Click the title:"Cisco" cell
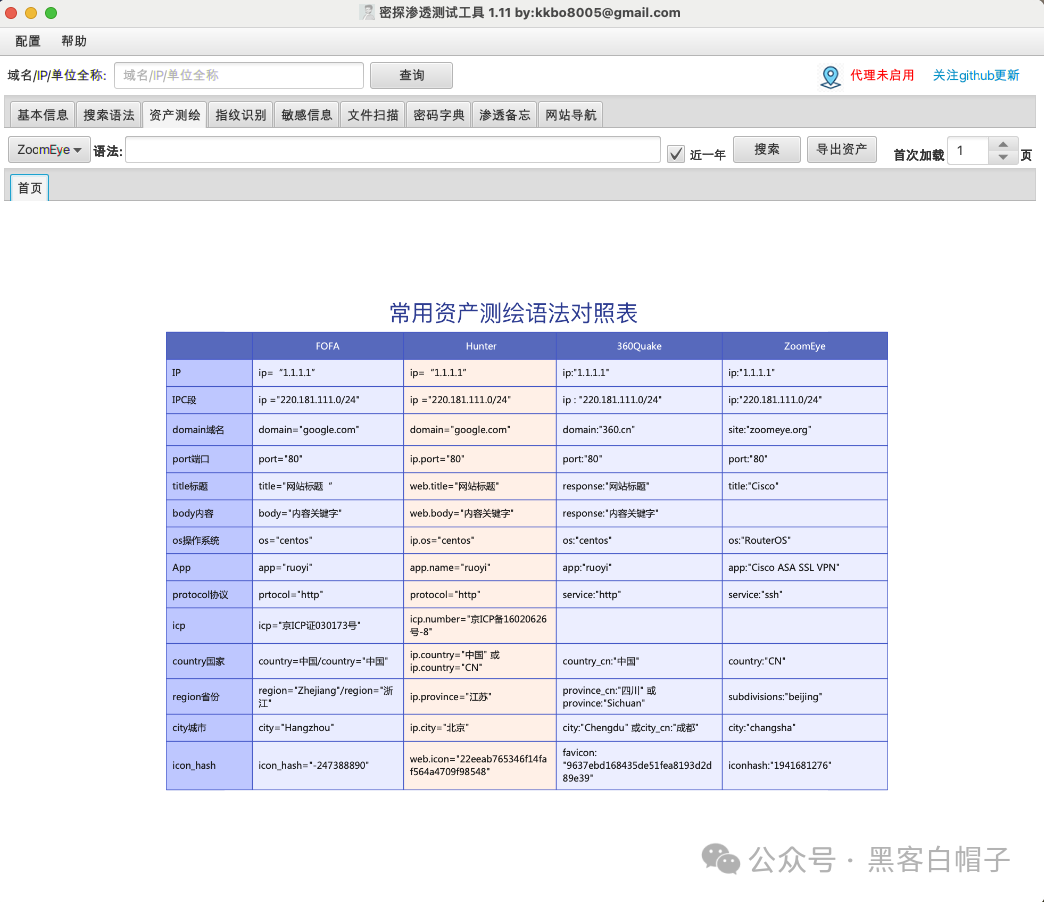This screenshot has width=1044, height=902. (804, 487)
